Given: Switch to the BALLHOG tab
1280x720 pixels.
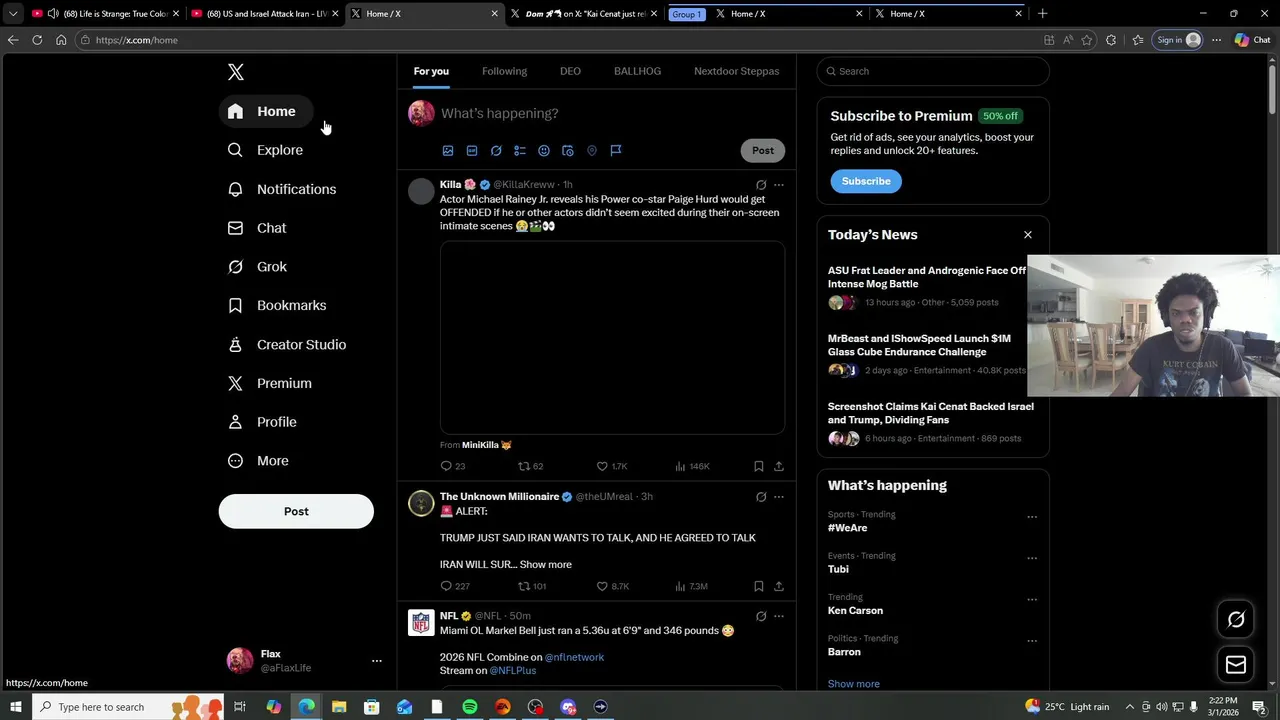Looking at the screenshot, I should click(x=637, y=71).
